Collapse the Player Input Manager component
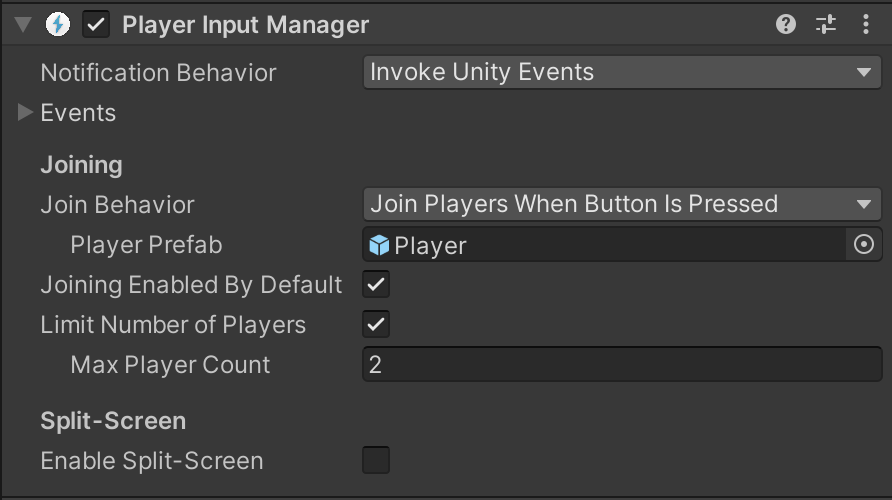The width and height of the screenshot is (892, 500). 23,24
